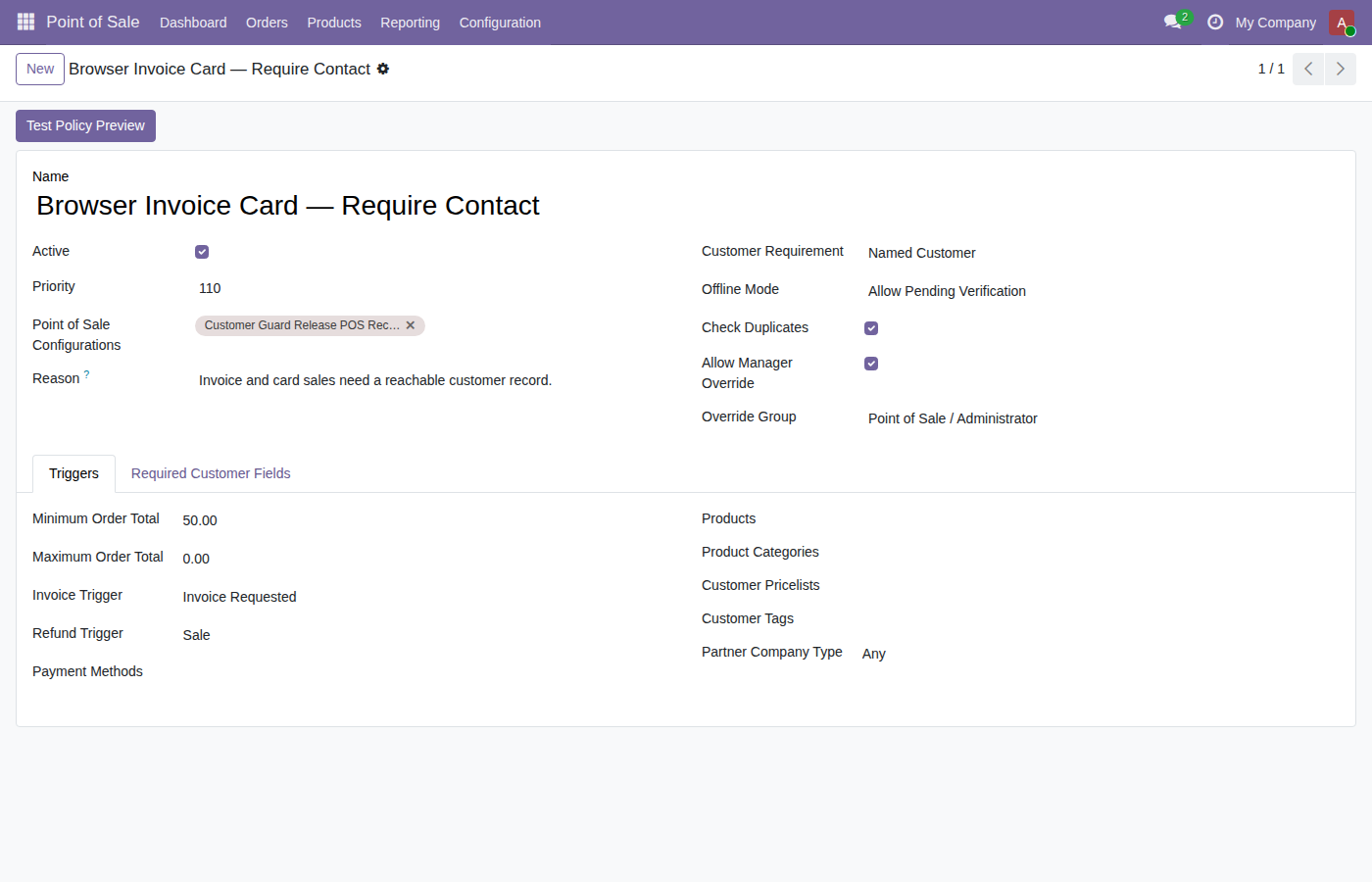Open the Offline Mode dropdown
1372x882 pixels.
tap(1102, 291)
